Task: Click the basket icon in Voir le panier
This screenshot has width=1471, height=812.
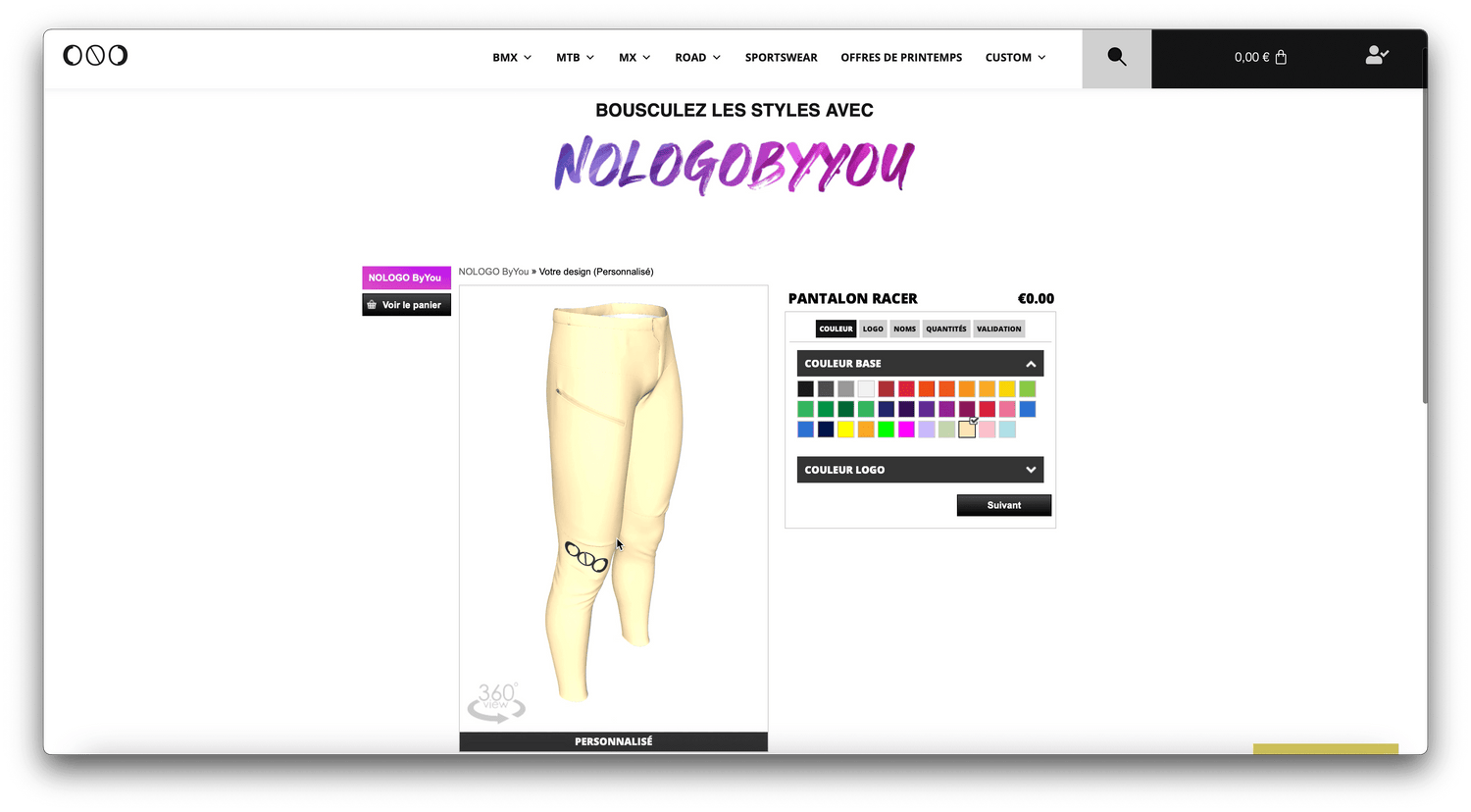Action: [372, 305]
